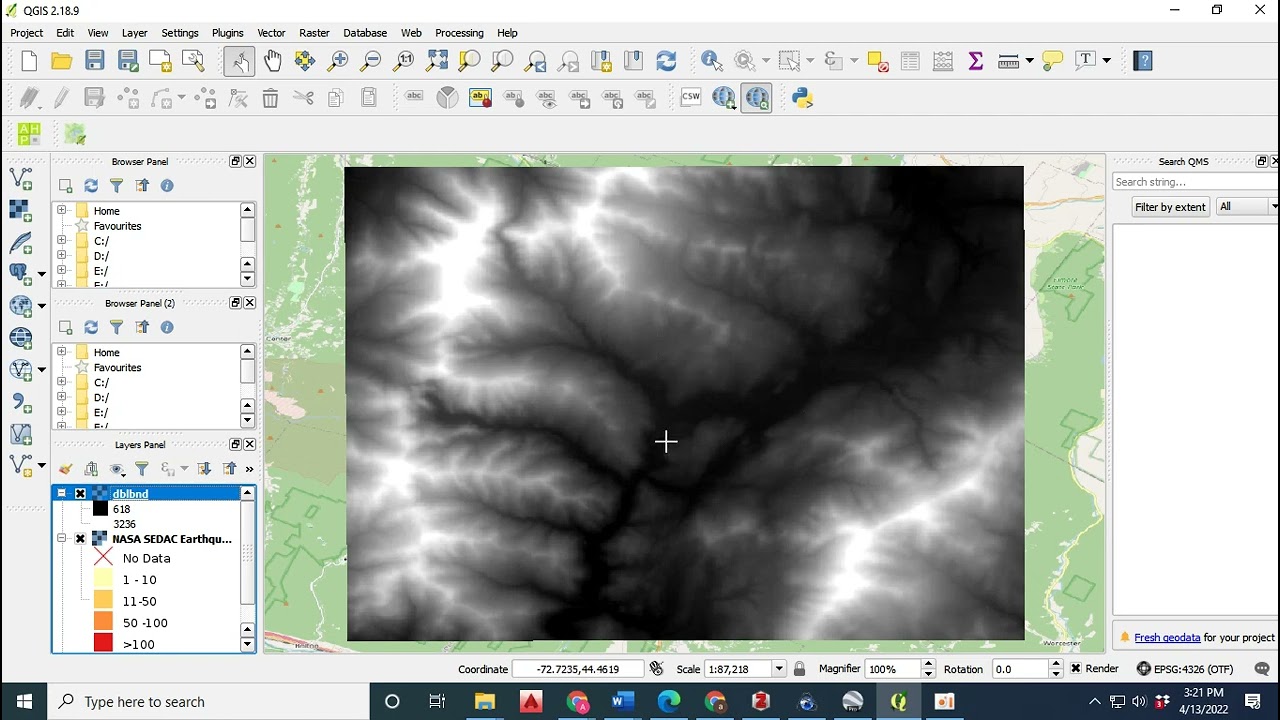
Task: Select the Identify Features tool
Action: 712,61
